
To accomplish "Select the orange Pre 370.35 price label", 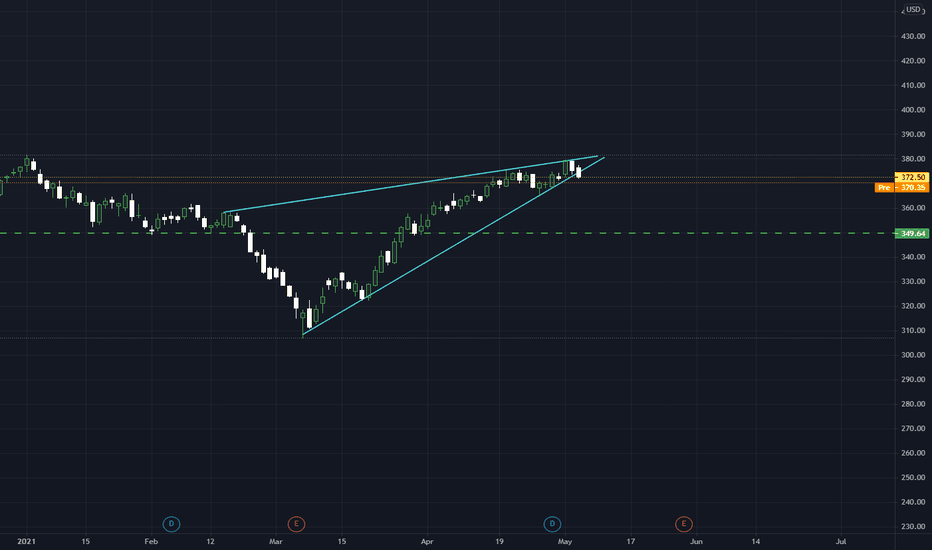I will pos(902,187).
